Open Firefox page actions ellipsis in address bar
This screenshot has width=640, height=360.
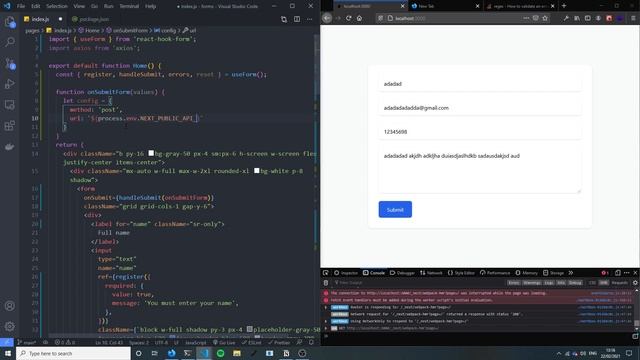pyautogui.click(x=526, y=18)
